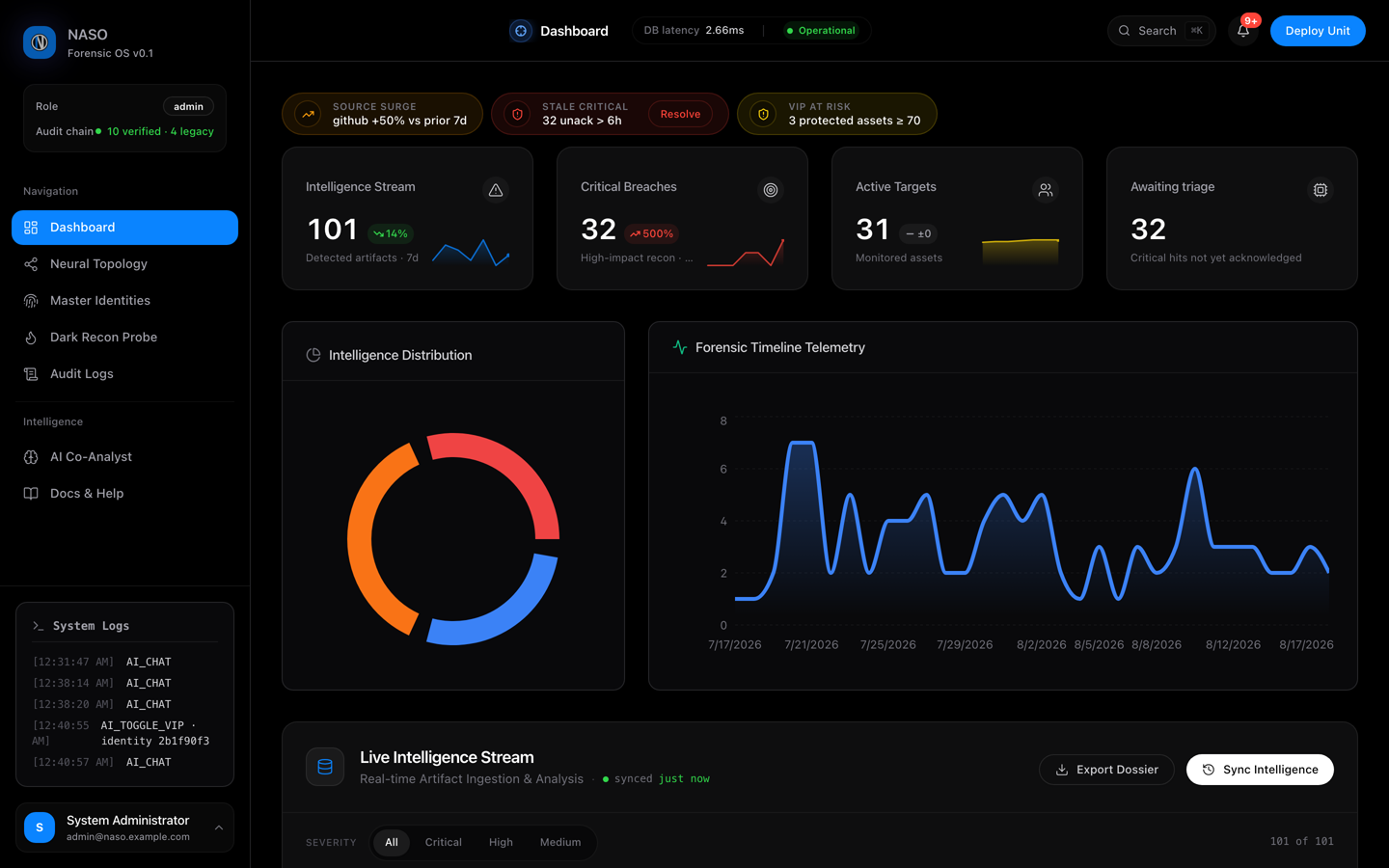Open Dark Recon Probe
Screen dimensions: 1389x868
[x=124, y=338]
